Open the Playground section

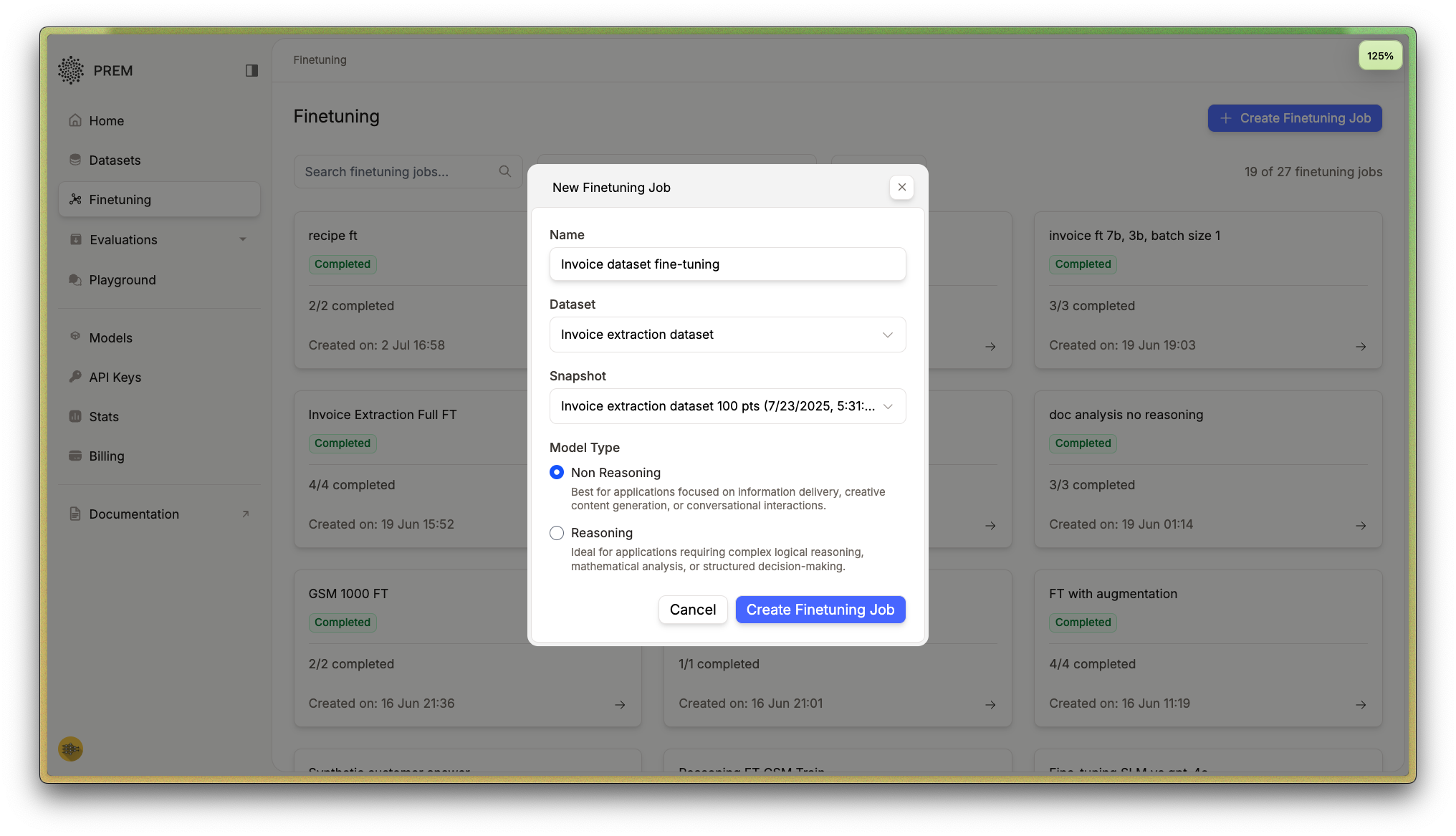tap(122, 279)
